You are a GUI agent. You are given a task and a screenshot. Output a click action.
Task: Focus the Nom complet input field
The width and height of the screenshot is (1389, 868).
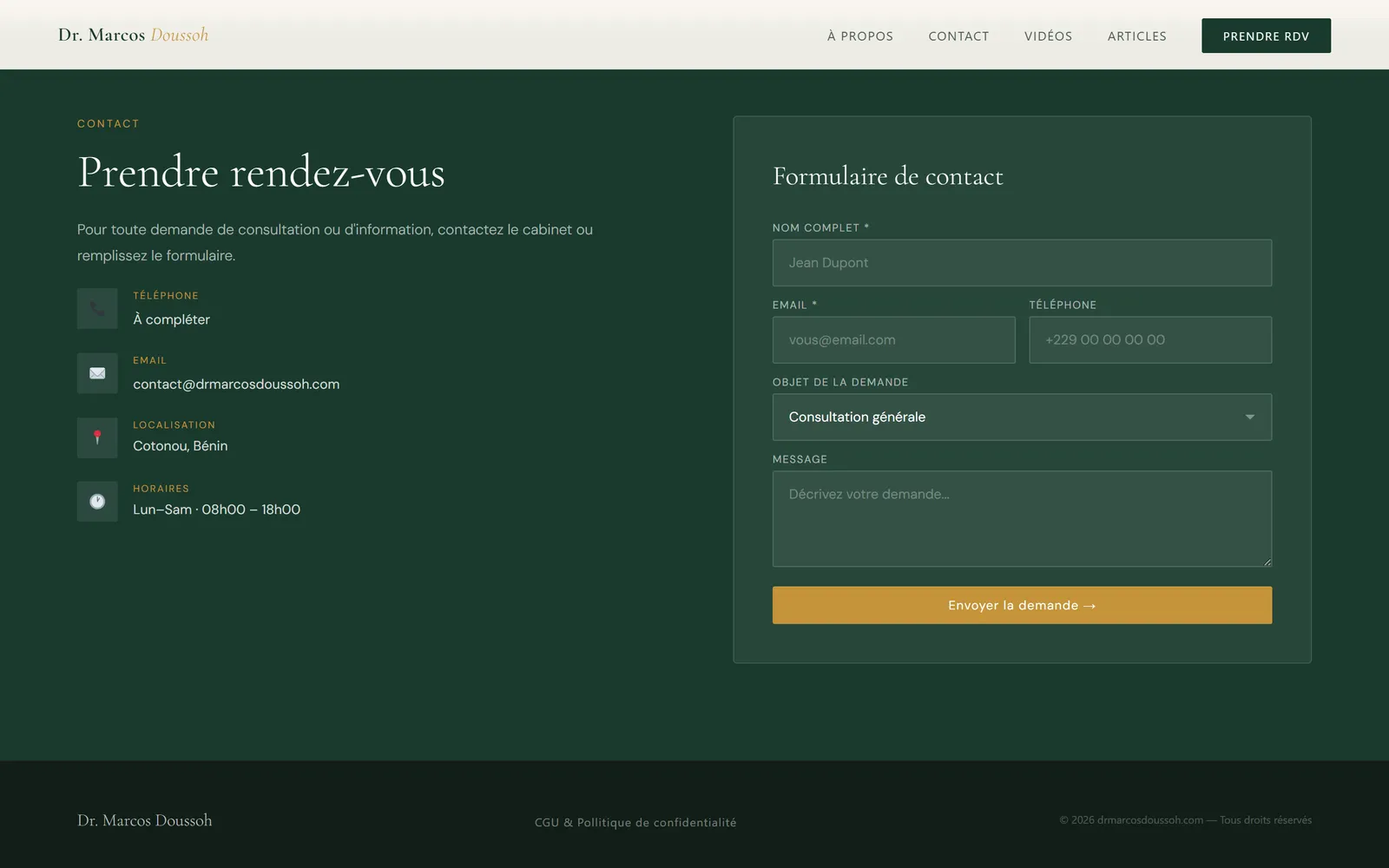[1022, 263]
